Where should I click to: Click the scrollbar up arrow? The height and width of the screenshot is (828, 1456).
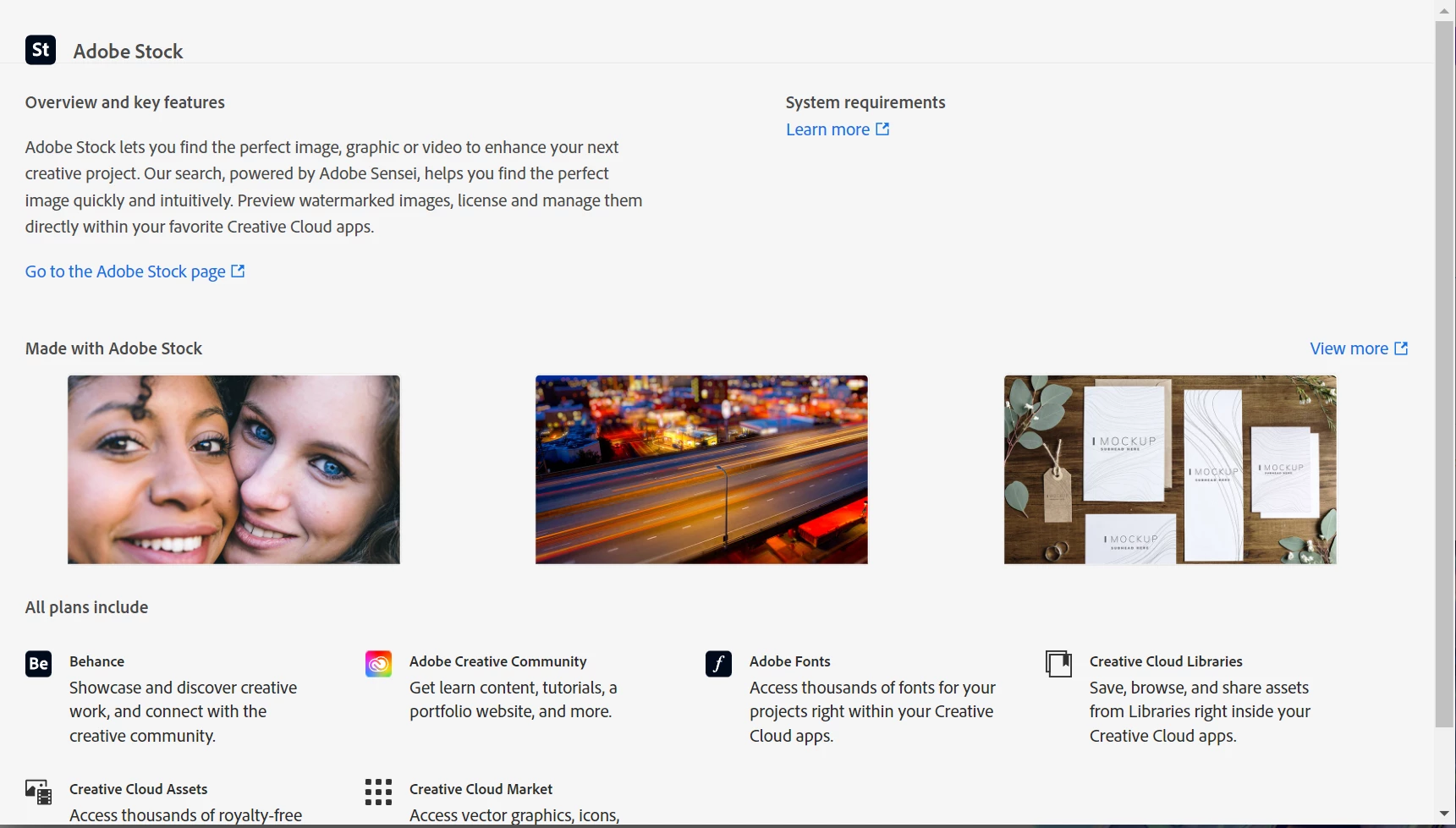click(x=1445, y=10)
